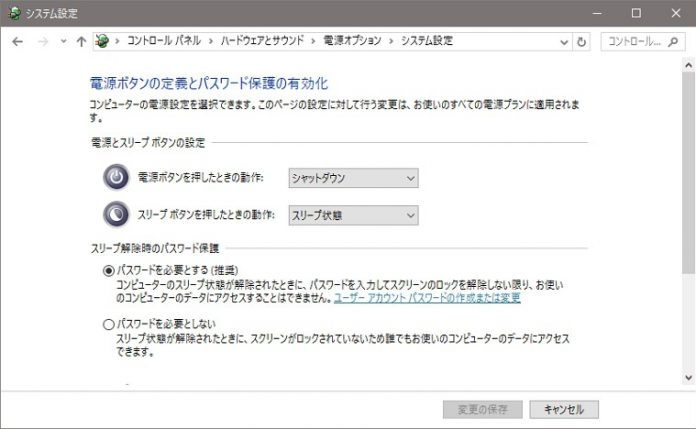The width and height of the screenshot is (696, 429).
Task: Expand chevron after コントロール パネル breadcrumb
Action: click(x=211, y=41)
